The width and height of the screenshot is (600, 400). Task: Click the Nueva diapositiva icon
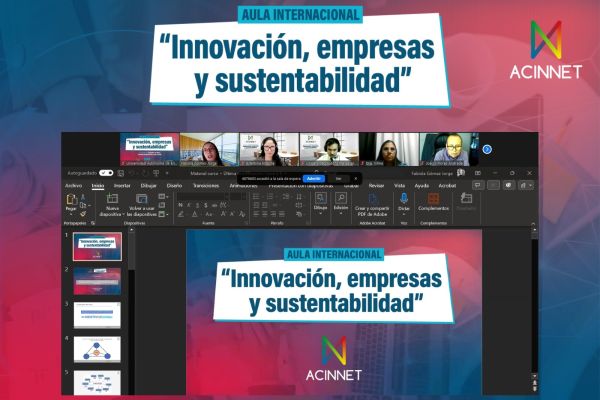tap(112, 200)
